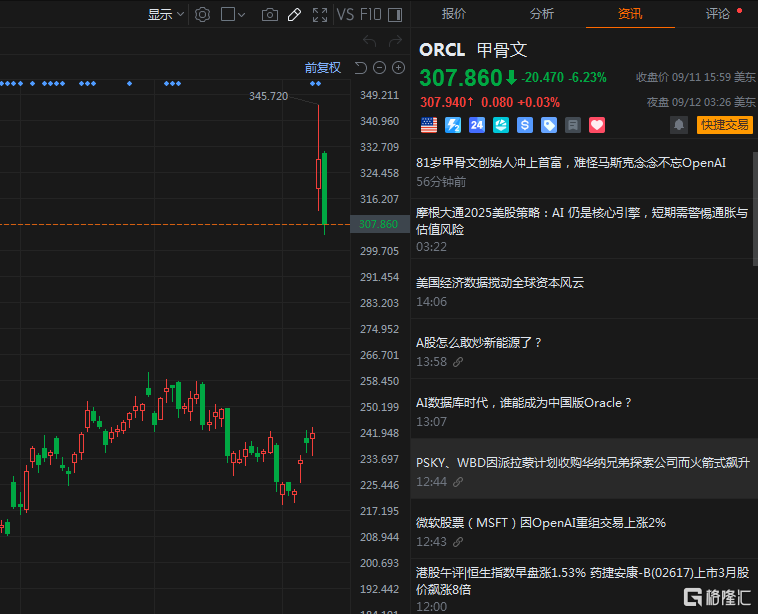The height and width of the screenshot is (614, 758).
Task: Click the 349.211 axis price label
Action: (x=379, y=95)
